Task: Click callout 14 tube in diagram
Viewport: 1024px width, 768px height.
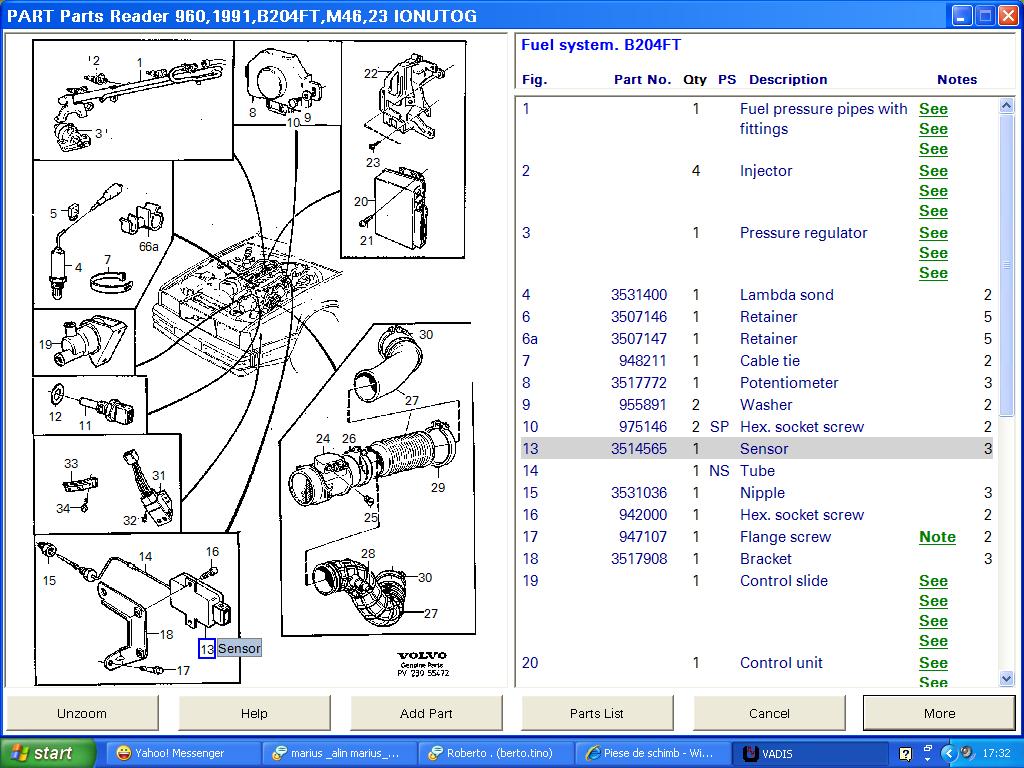Action: (x=145, y=556)
